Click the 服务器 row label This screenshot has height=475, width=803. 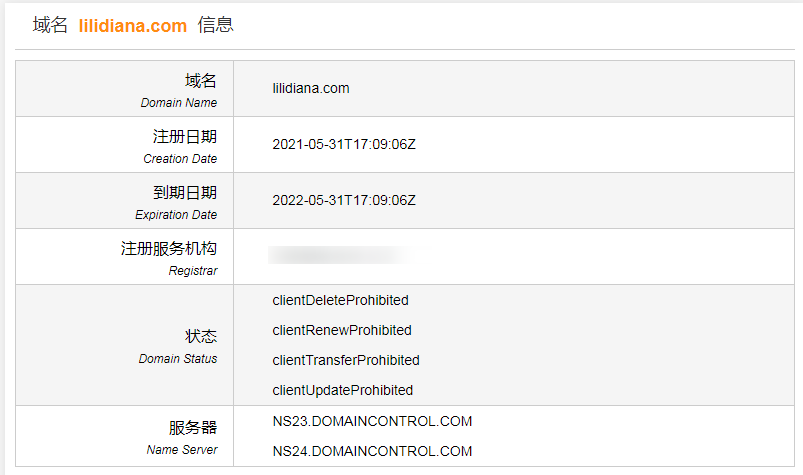[192, 428]
